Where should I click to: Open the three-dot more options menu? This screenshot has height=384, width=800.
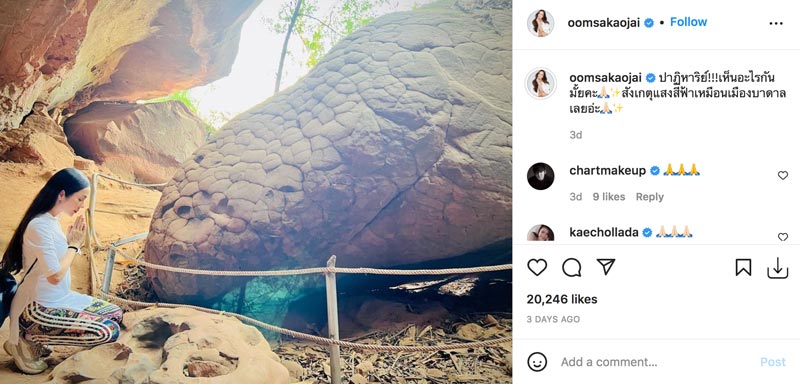coord(776,23)
